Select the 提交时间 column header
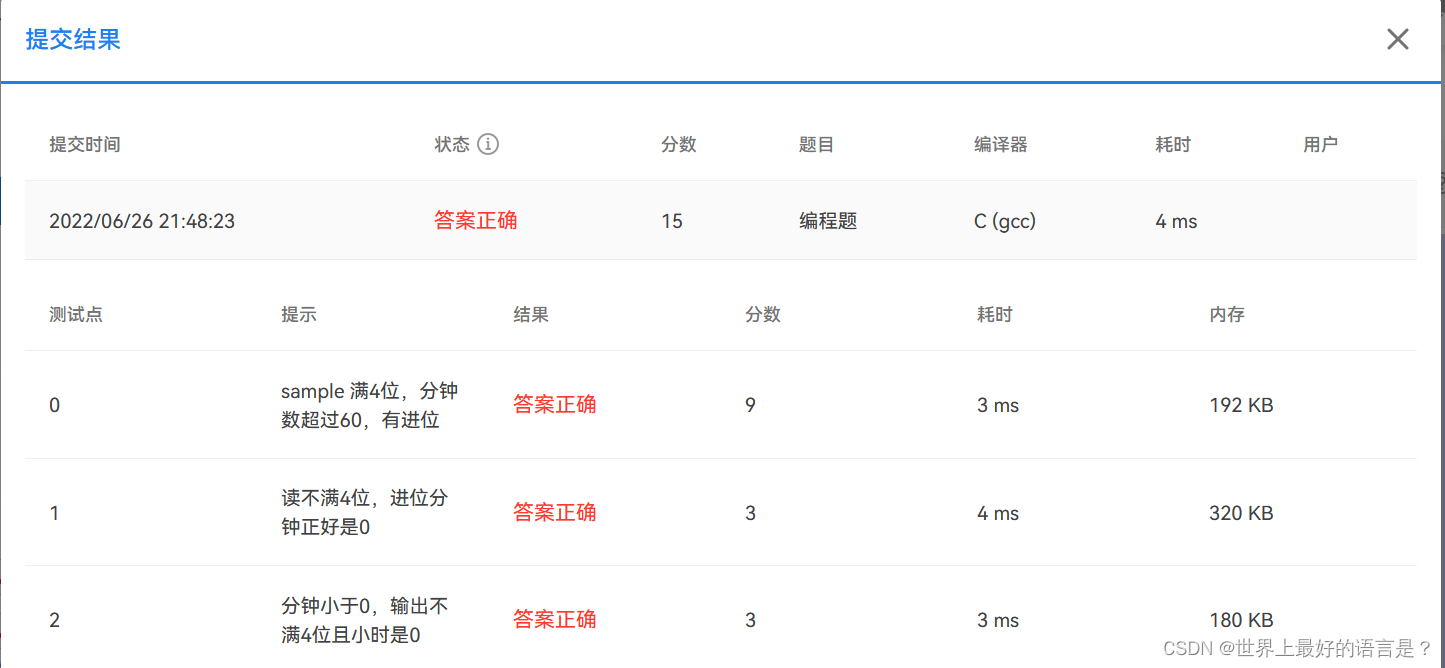The width and height of the screenshot is (1445, 668). pos(85,144)
